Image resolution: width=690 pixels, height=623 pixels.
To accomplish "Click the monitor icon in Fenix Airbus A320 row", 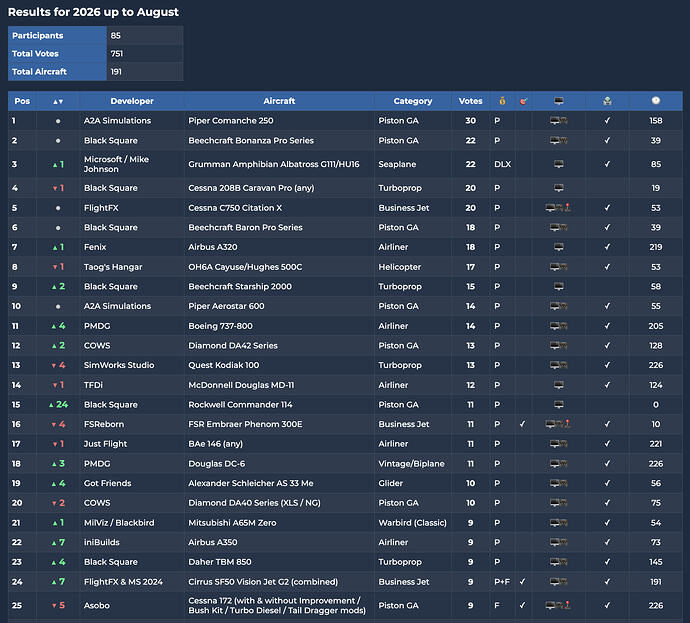I will click(x=558, y=247).
